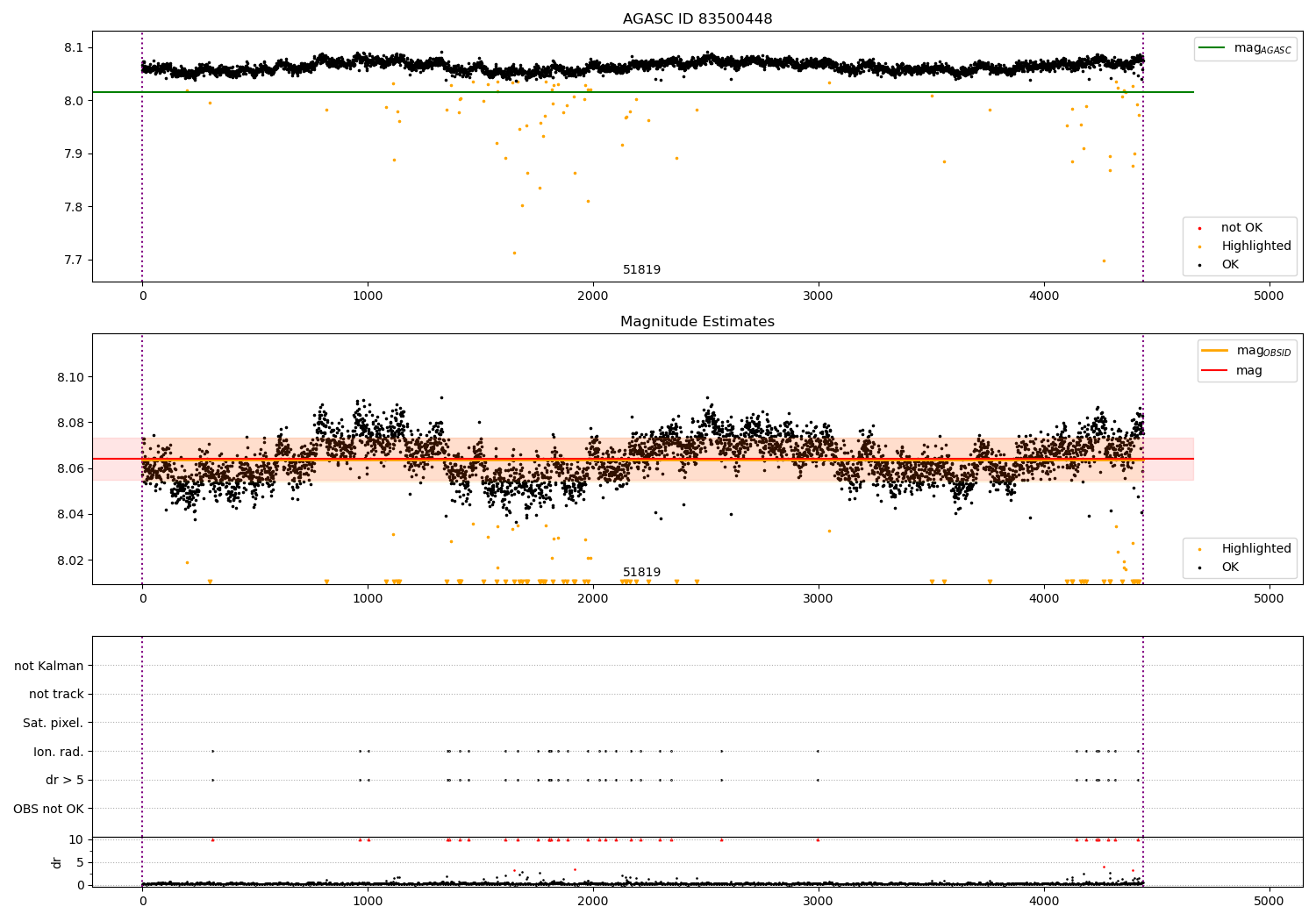Select y-axis tick '8.0' in top panel
The height and width of the screenshot is (921, 1316).
(75, 101)
